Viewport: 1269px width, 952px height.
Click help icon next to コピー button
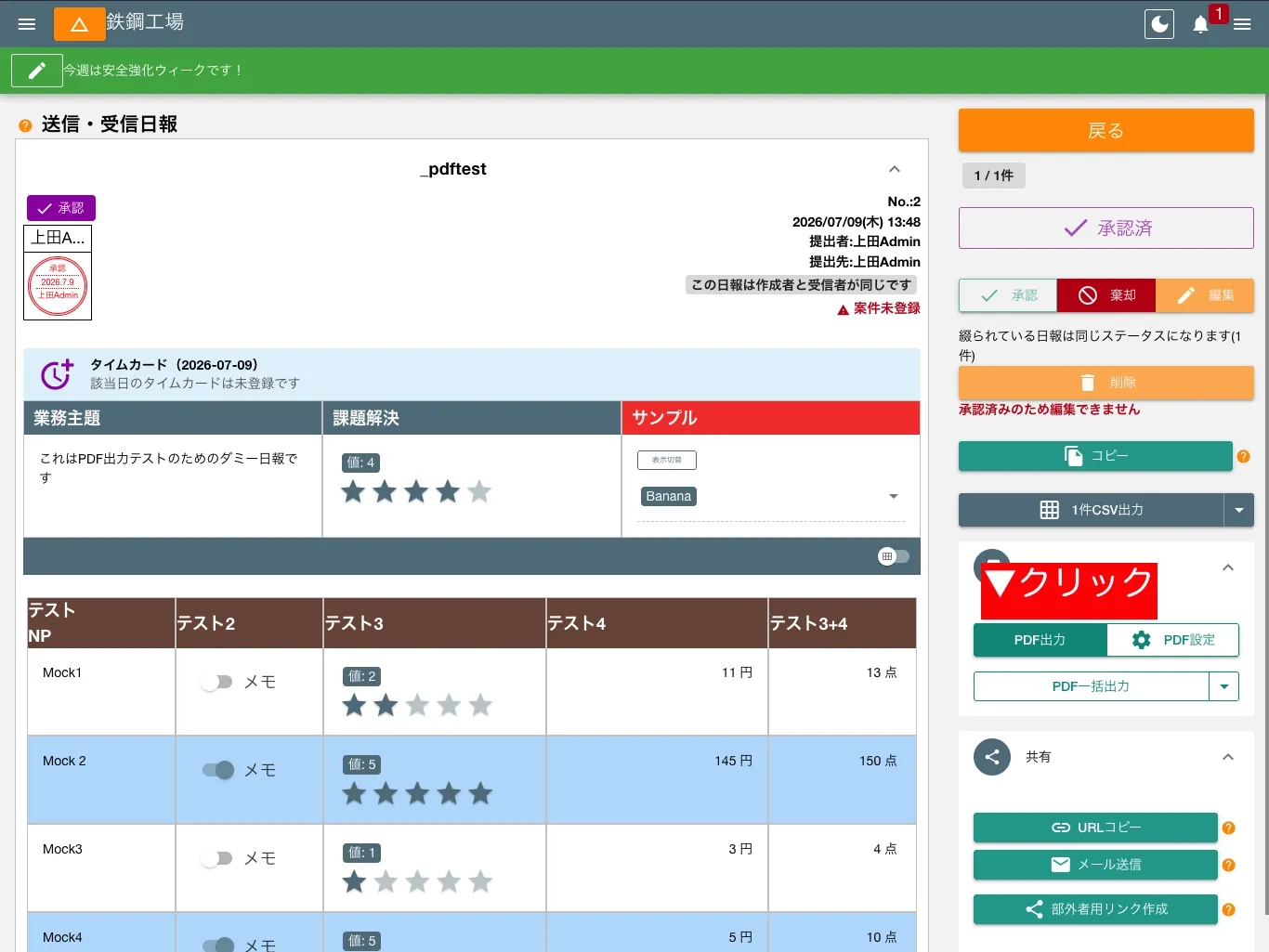(x=1244, y=456)
